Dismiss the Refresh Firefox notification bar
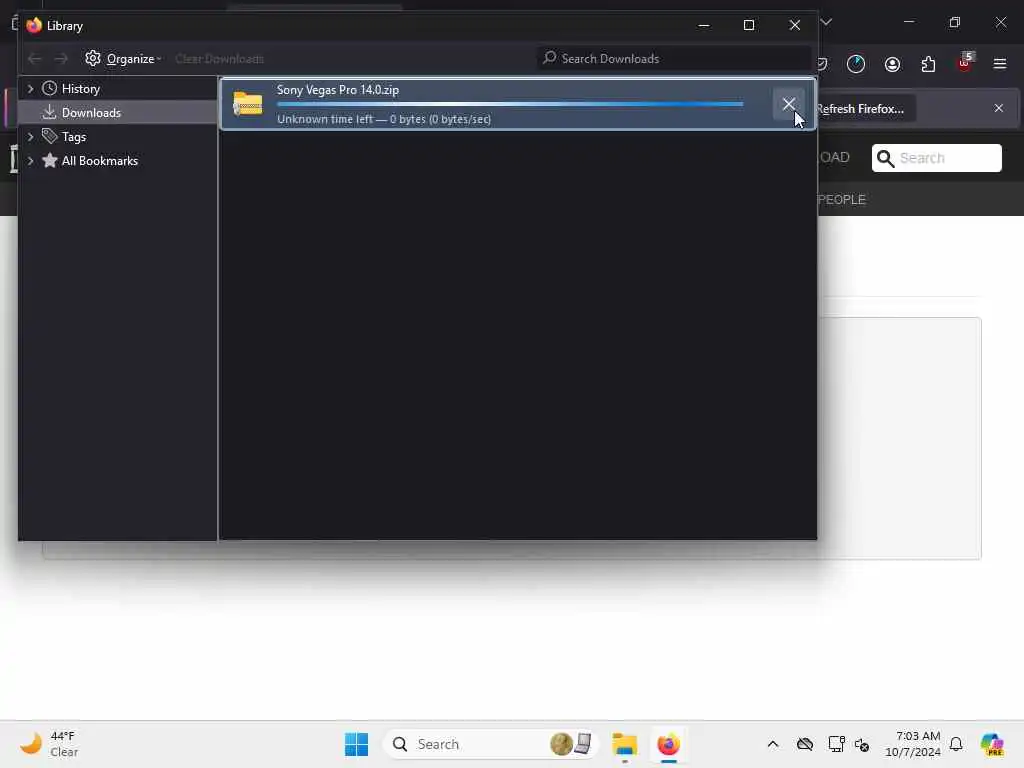Screen dimensions: 1024x768 (x=999, y=108)
